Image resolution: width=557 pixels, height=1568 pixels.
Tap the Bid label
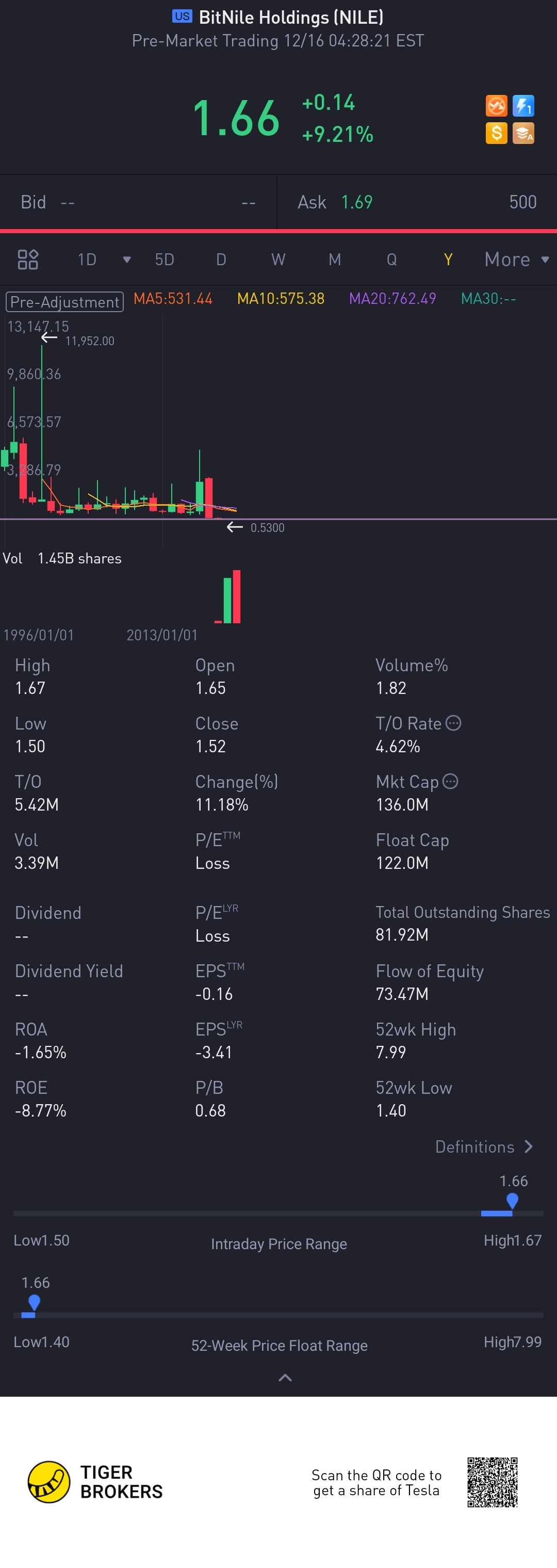[34, 202]
